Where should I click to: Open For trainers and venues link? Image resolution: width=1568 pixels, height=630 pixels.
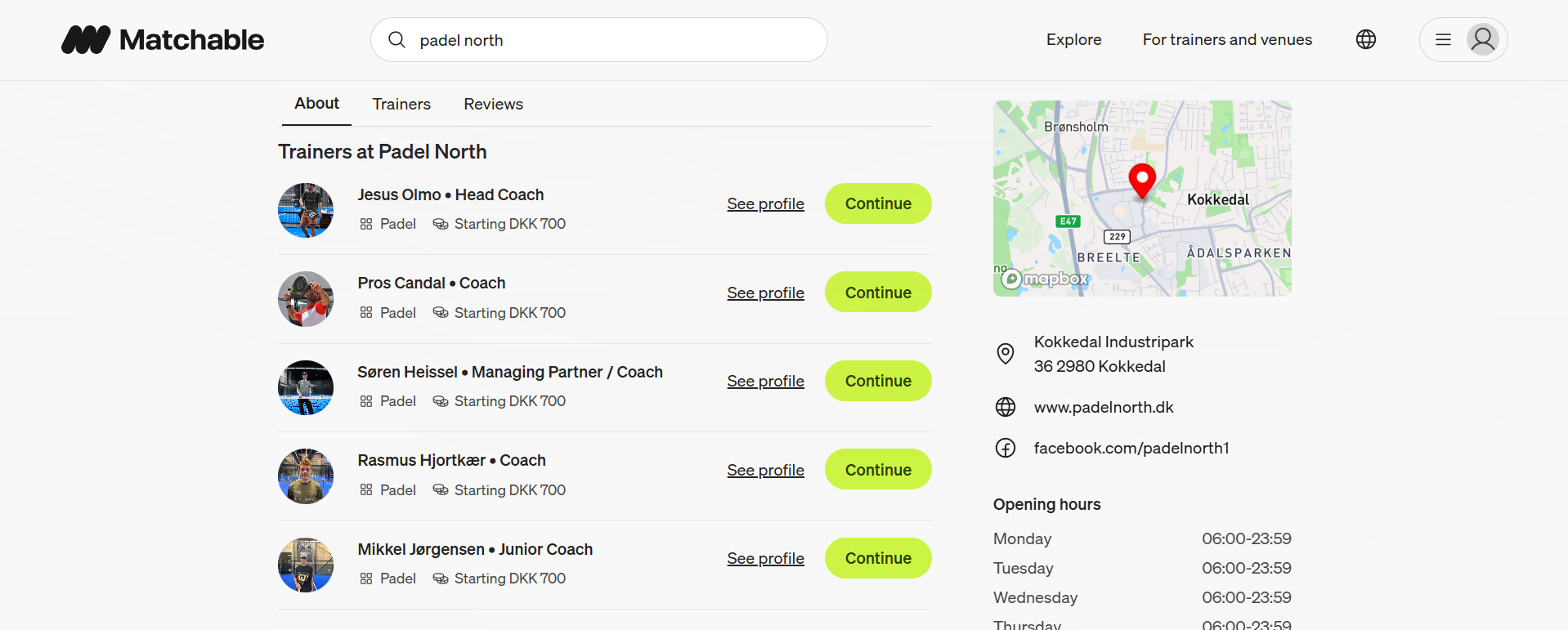(1227, 39)
